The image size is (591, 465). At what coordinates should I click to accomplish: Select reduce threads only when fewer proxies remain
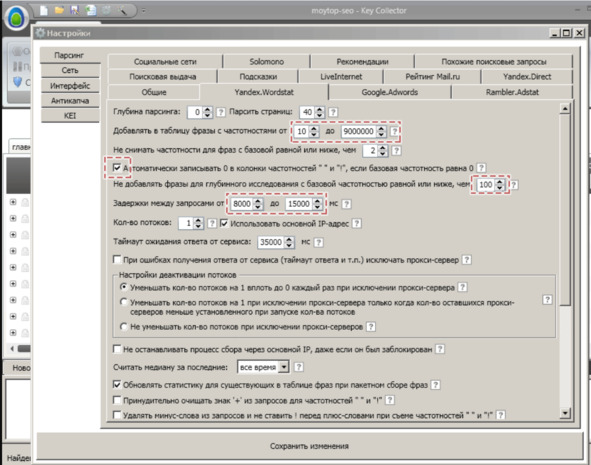pos(123,302)
